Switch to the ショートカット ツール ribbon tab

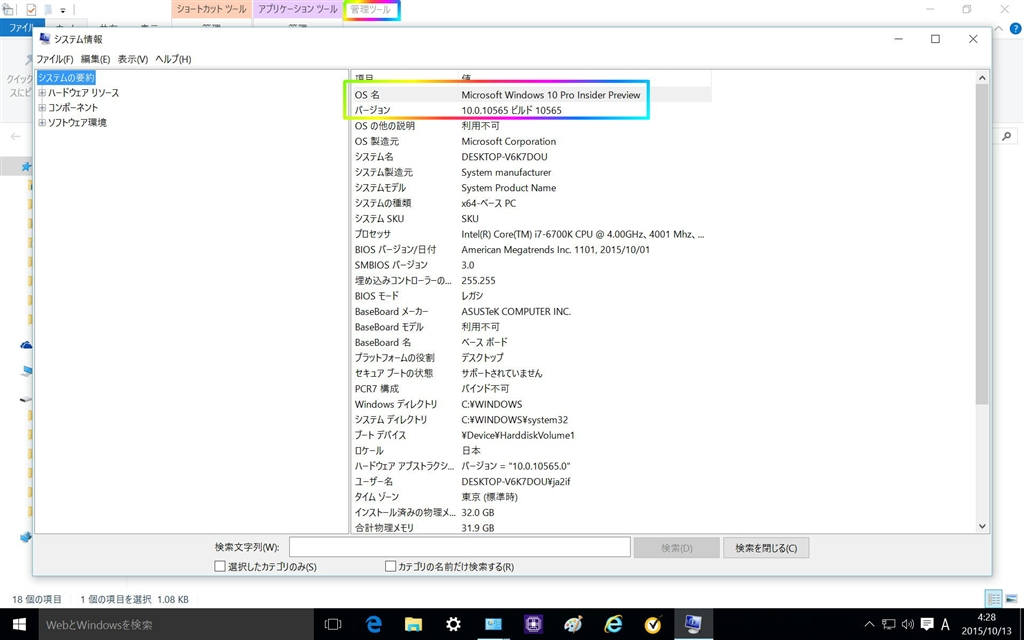[212, 9]
